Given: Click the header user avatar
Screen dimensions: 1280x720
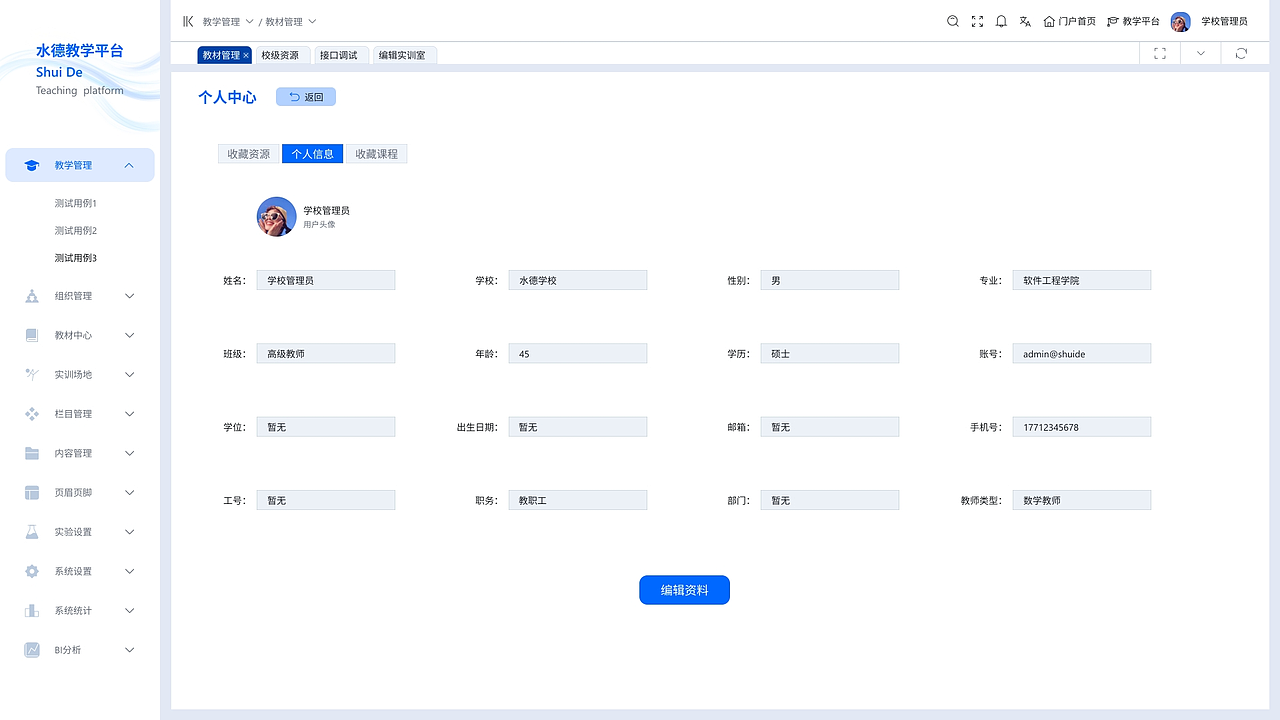Looking at the screenshot, I should [x=1180, y=21].
